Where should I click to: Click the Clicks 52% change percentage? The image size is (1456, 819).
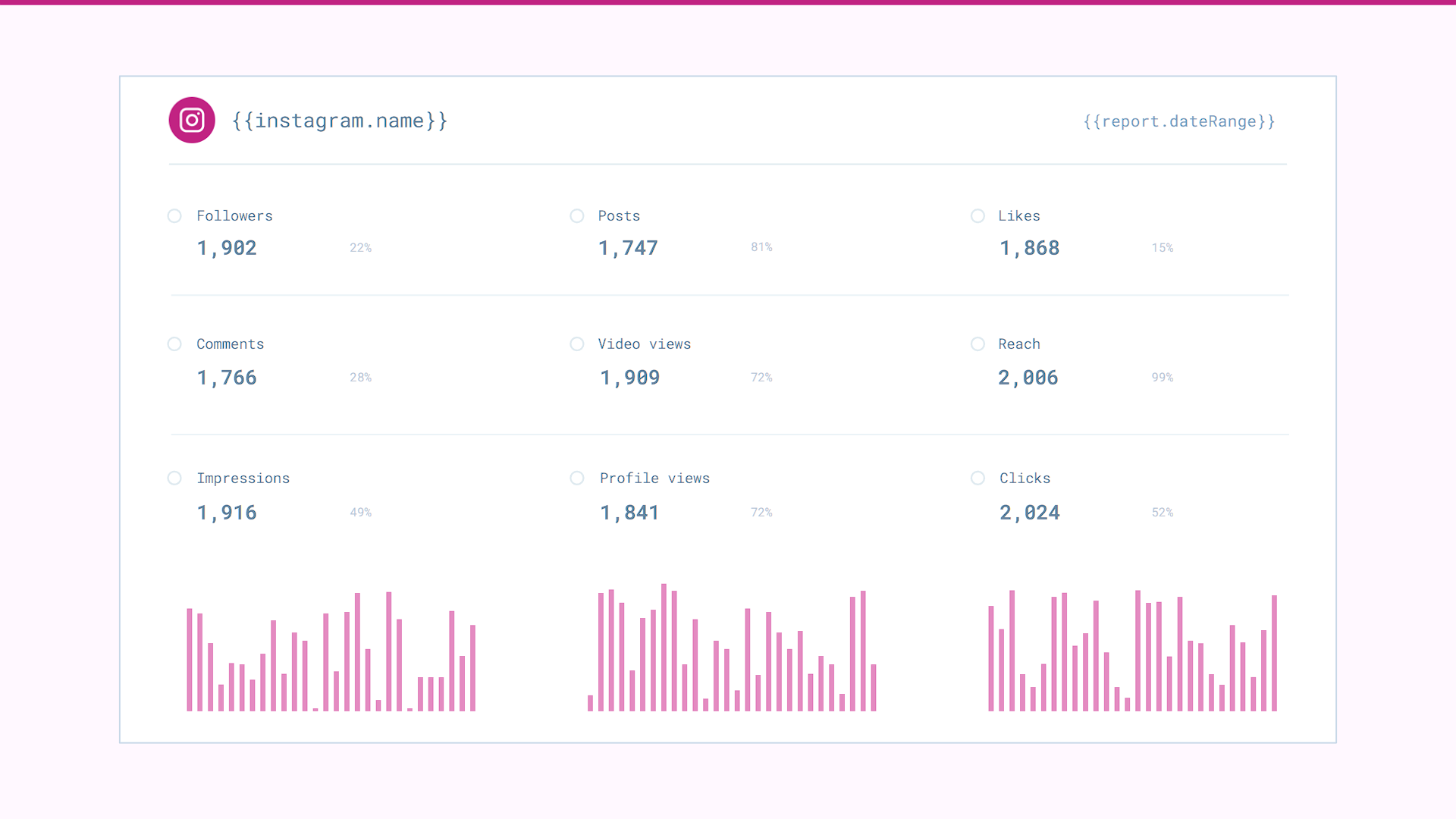click(1162, 513)
